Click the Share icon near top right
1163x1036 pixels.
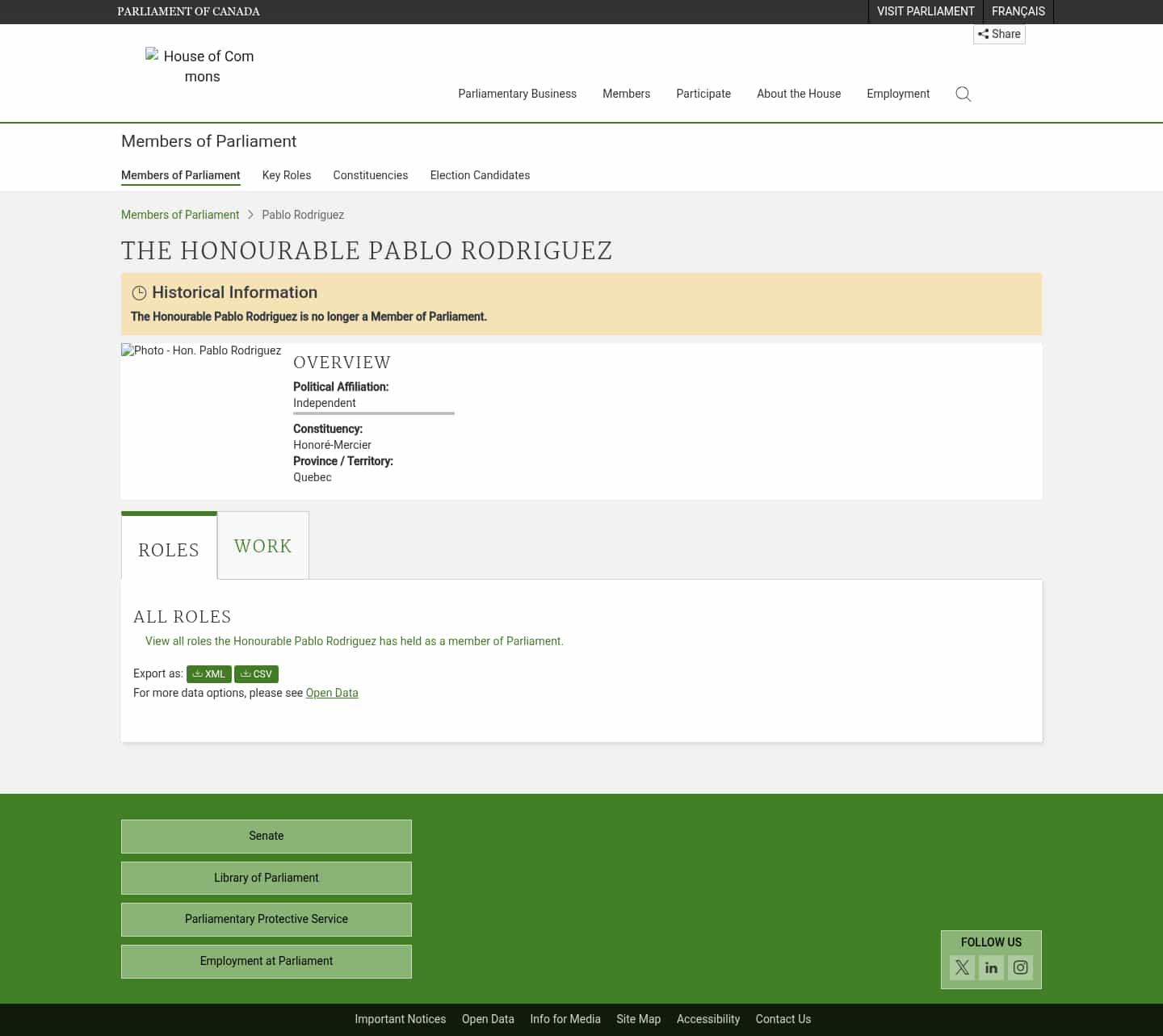coord(999,34)
